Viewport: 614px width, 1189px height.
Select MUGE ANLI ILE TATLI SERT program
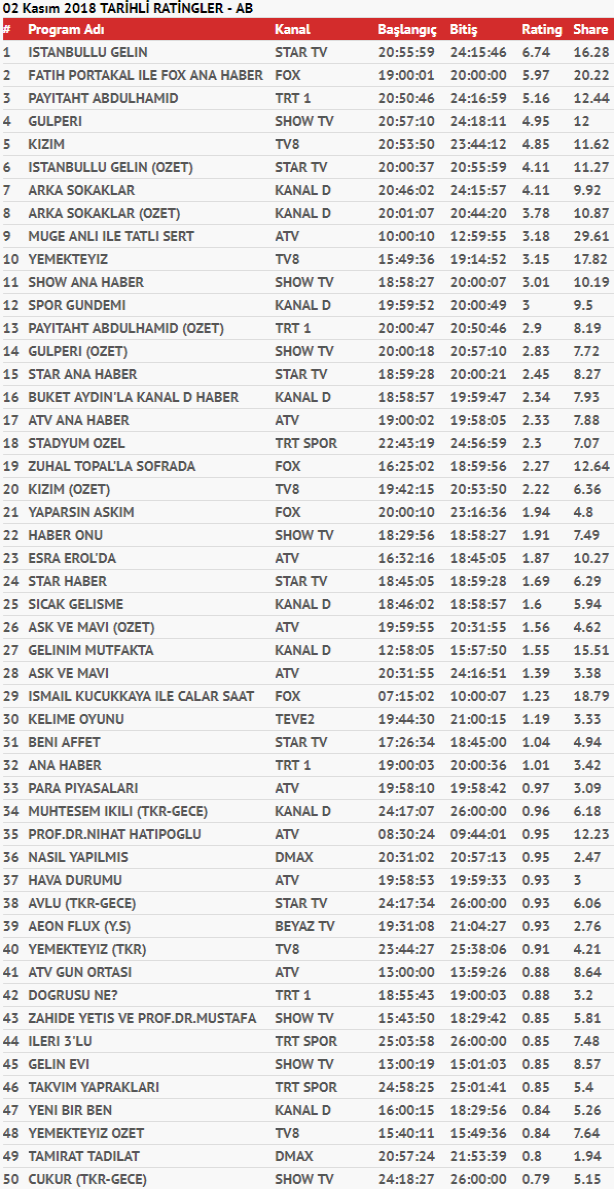[111, 236]
